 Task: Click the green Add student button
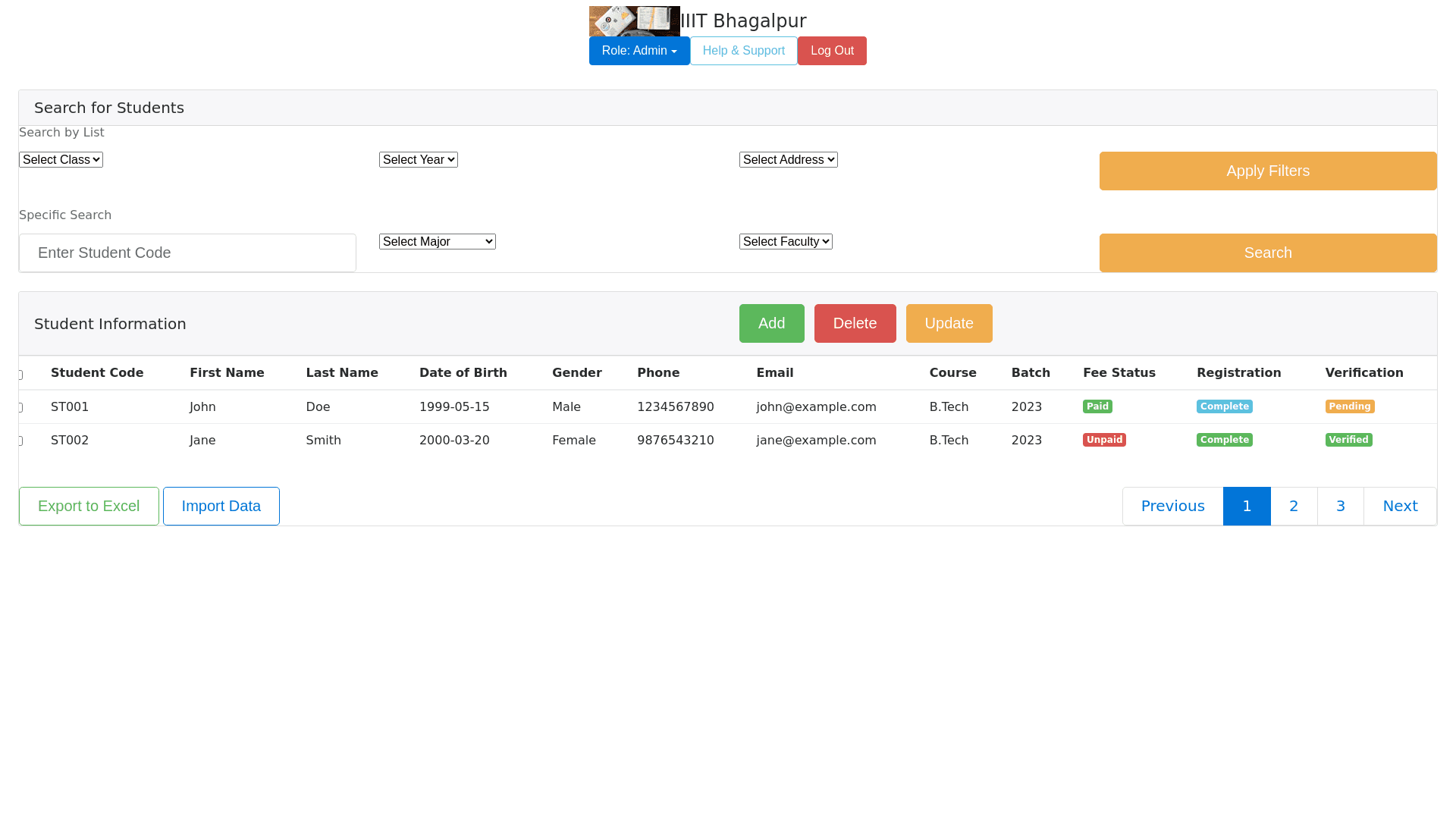coord(771,324)
